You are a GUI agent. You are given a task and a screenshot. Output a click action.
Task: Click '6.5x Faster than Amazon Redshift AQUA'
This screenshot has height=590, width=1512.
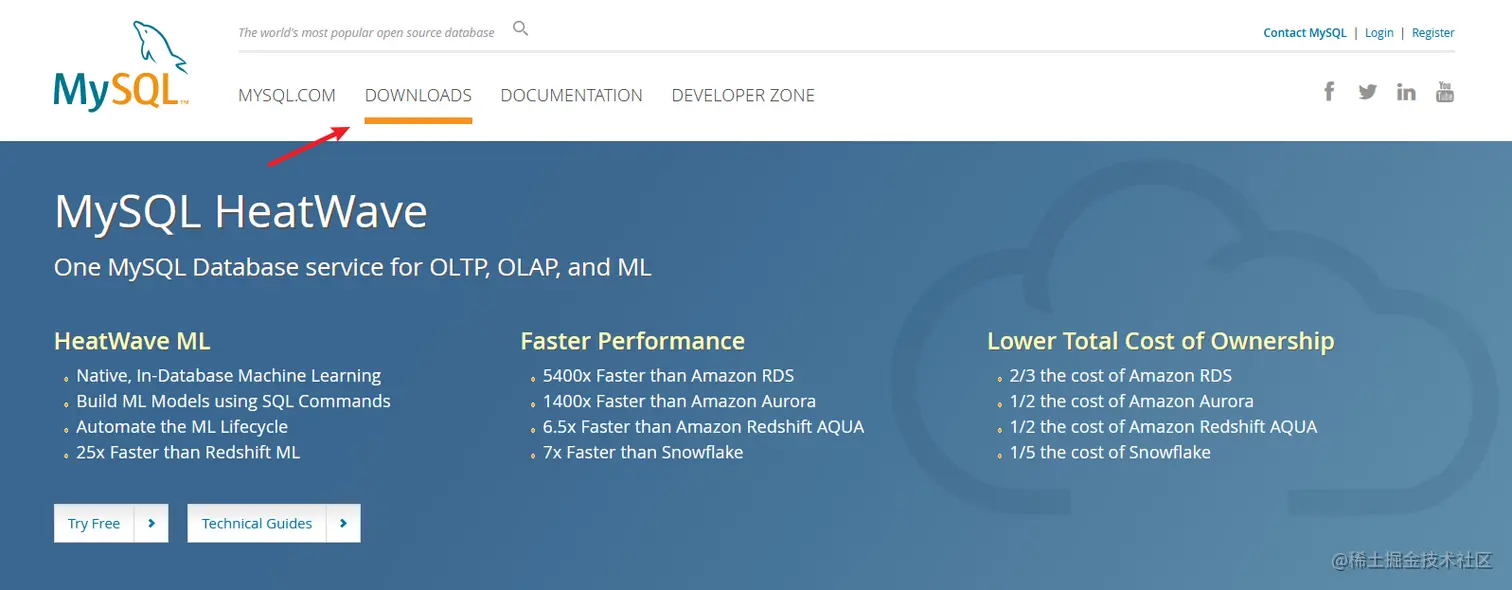[703, 427]
